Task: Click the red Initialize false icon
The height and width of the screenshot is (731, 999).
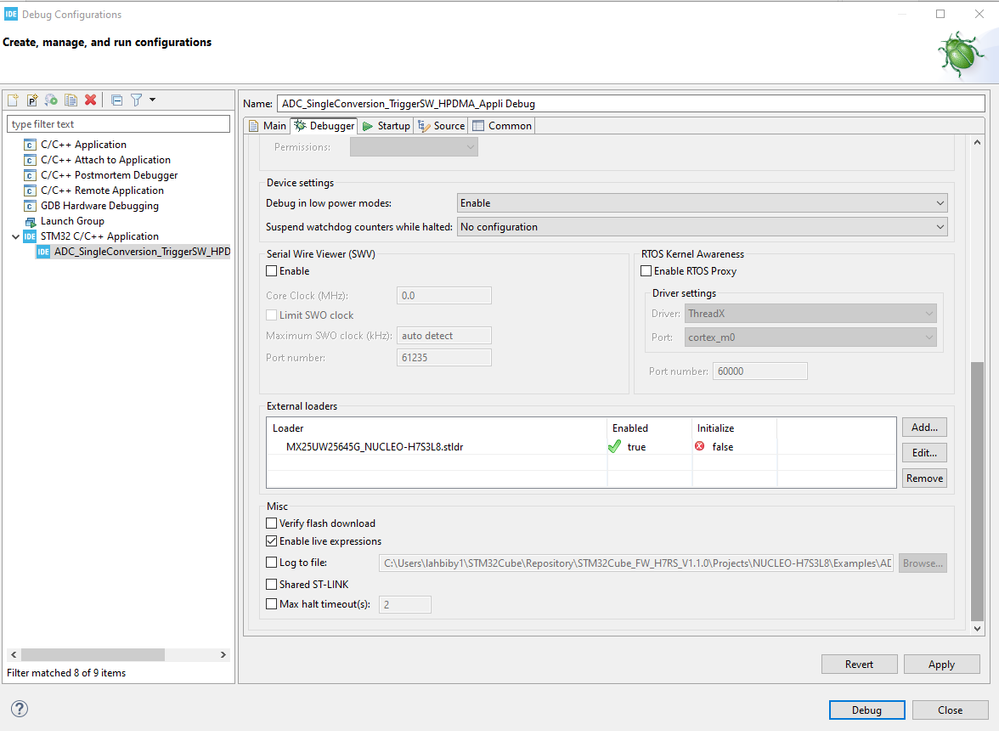Action: [700, 446]
